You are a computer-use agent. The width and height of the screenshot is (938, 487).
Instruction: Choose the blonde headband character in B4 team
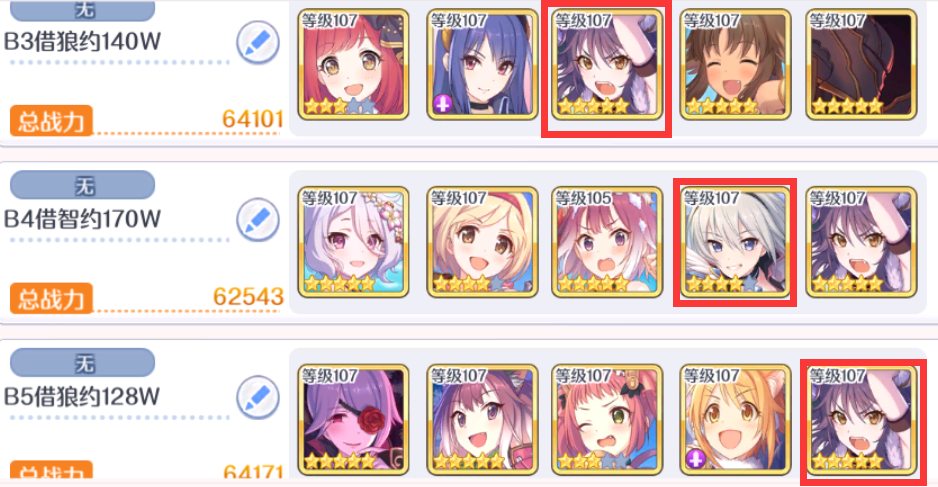(482, 242)
